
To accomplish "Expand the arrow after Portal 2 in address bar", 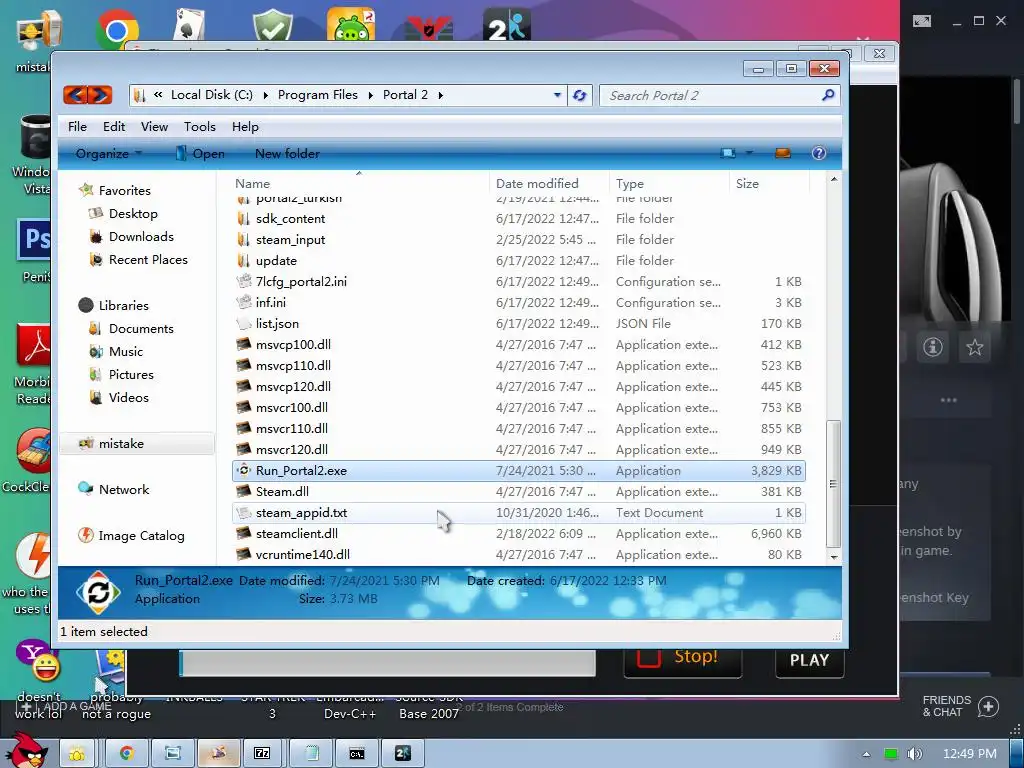I will [x=441, y=95].
